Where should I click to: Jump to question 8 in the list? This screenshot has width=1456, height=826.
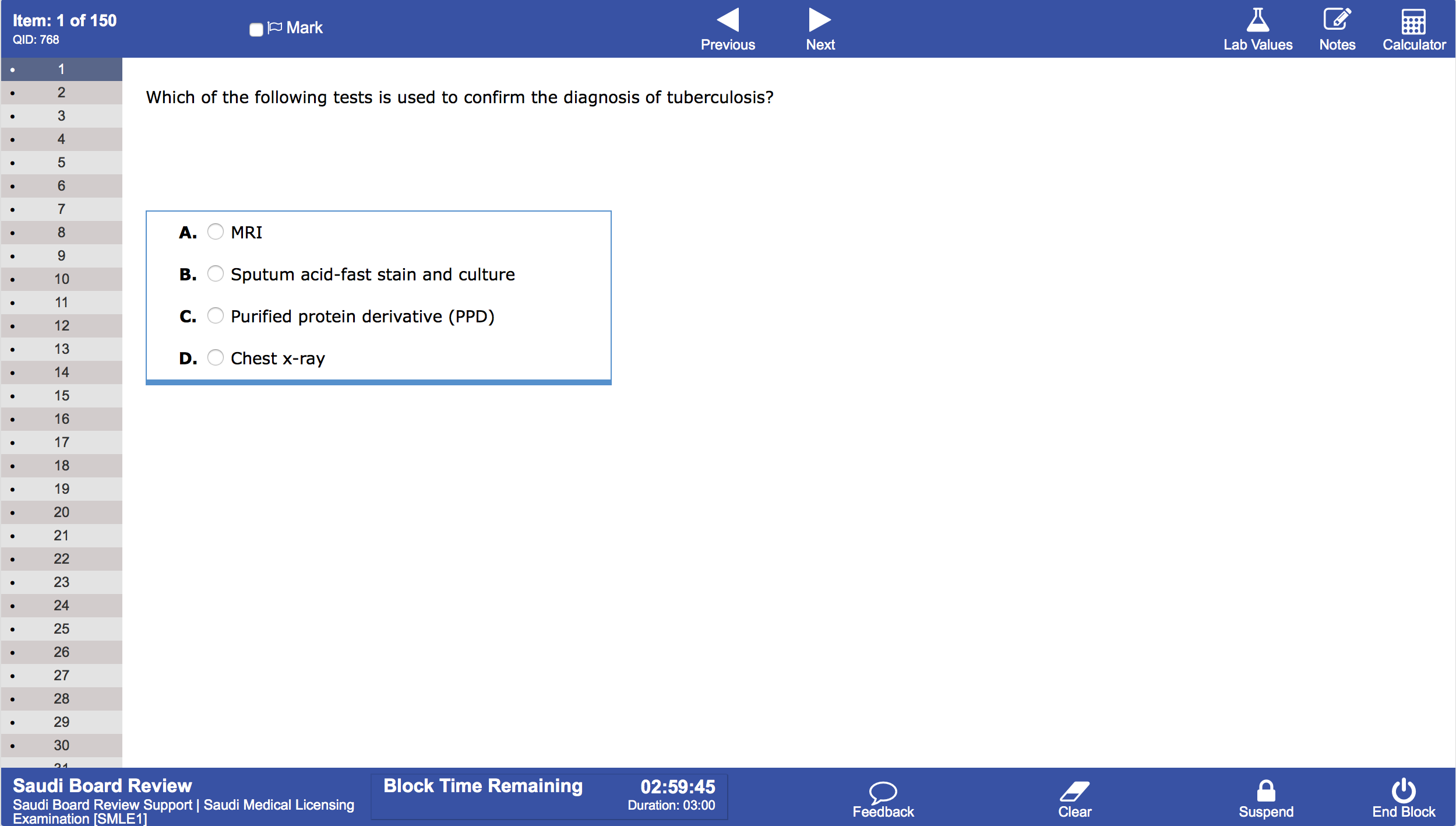(x=61, y=233)
